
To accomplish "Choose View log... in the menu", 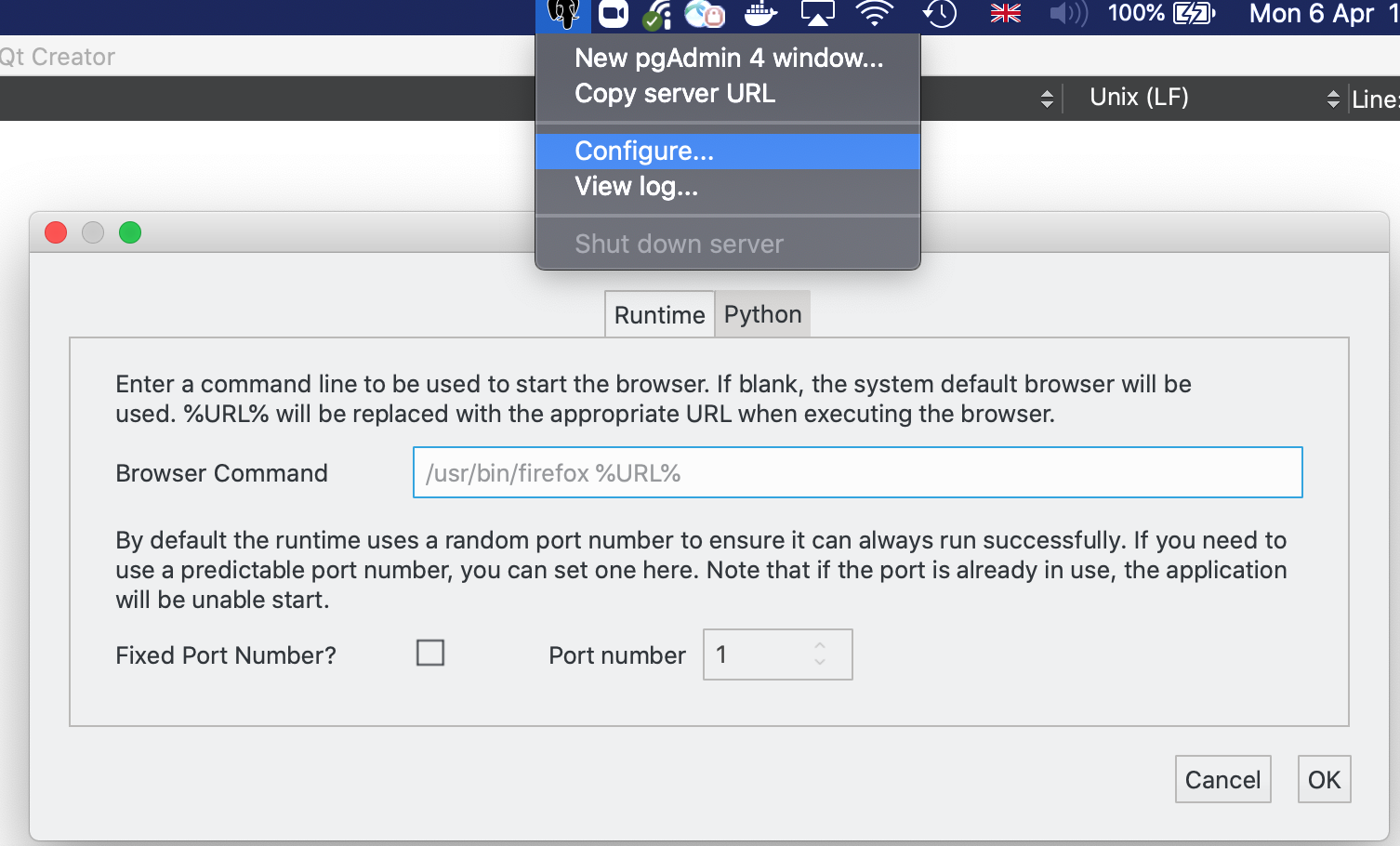I will click(x=636, y=187).
